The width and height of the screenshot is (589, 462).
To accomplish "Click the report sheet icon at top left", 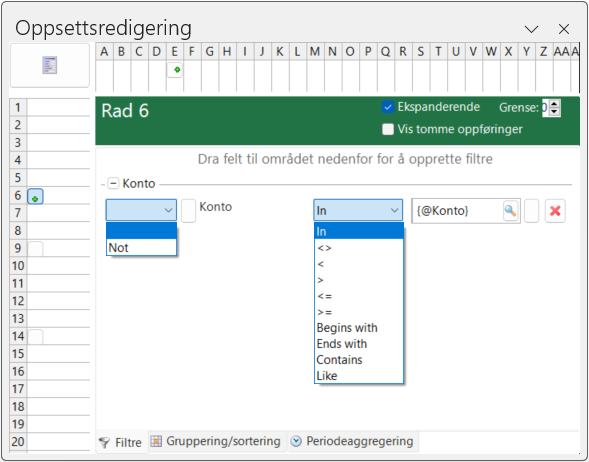I will click(x=50, y=65).
